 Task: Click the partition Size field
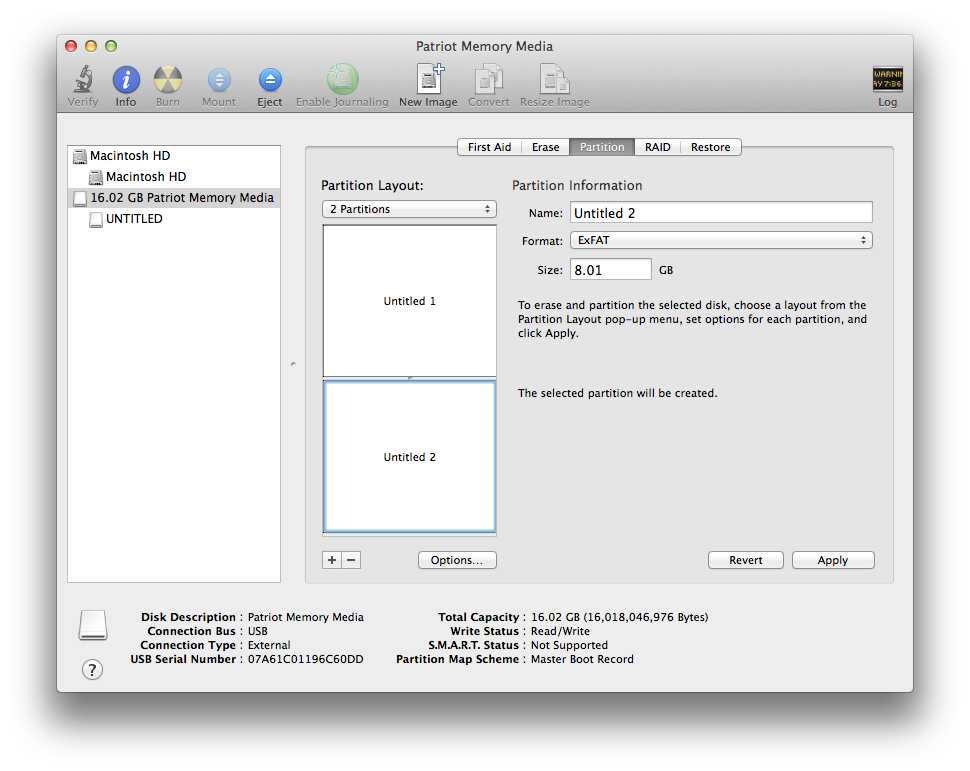[x=611, y=270]
